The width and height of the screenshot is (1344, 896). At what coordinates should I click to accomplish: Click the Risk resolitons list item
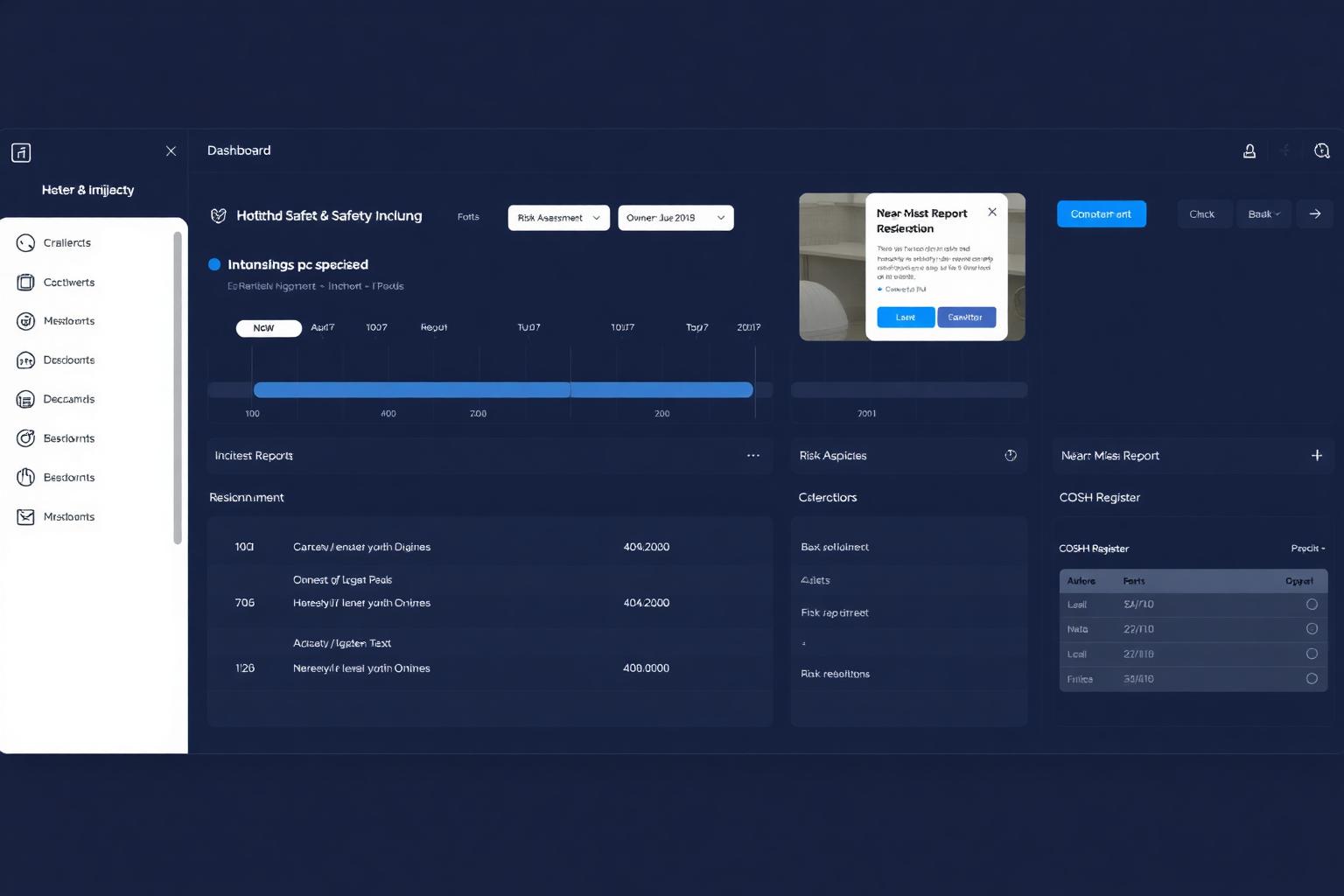tap(835, 674)
